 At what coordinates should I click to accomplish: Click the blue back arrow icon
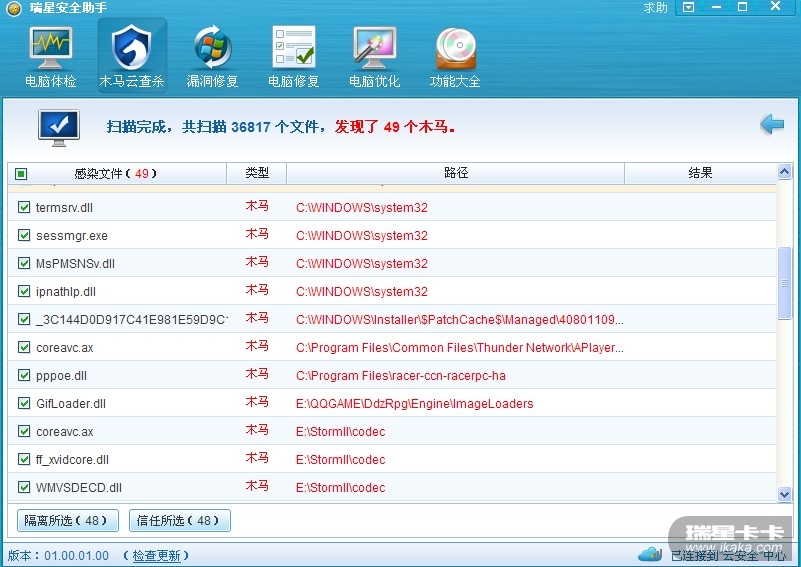pyautogui.click(x=772, y=124)
